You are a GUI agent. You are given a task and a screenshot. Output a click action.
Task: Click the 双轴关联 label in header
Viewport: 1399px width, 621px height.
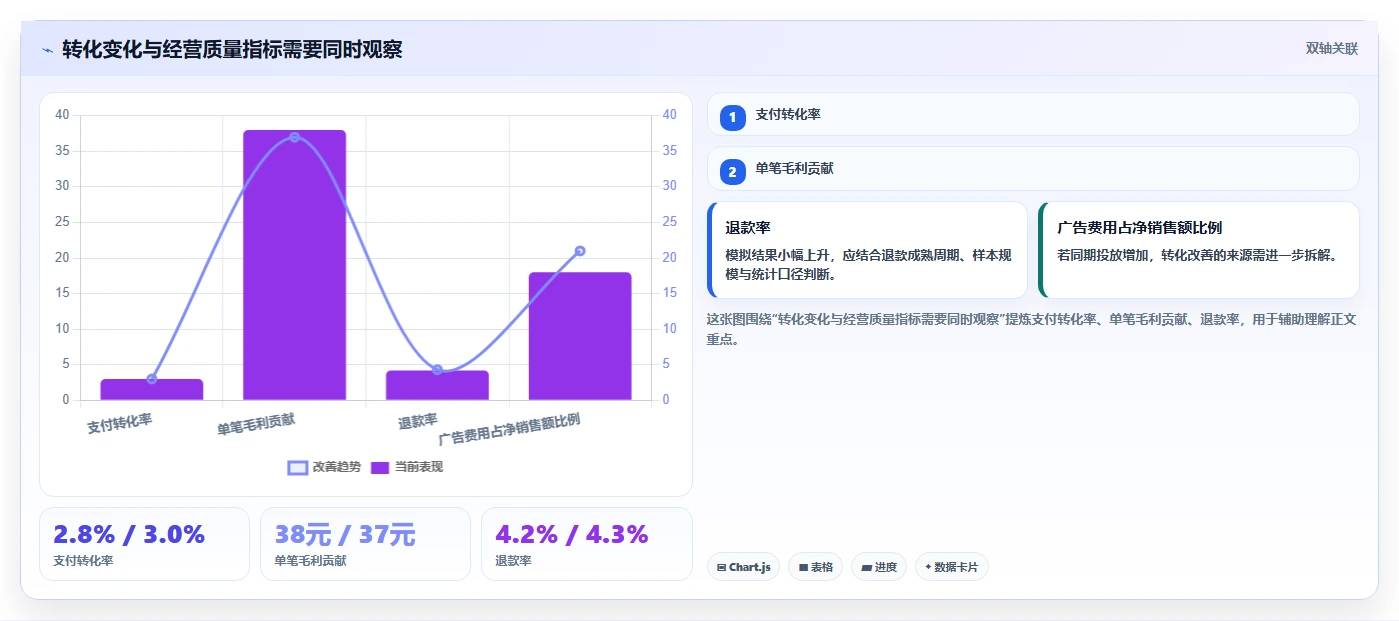[x=1331, y=49]
